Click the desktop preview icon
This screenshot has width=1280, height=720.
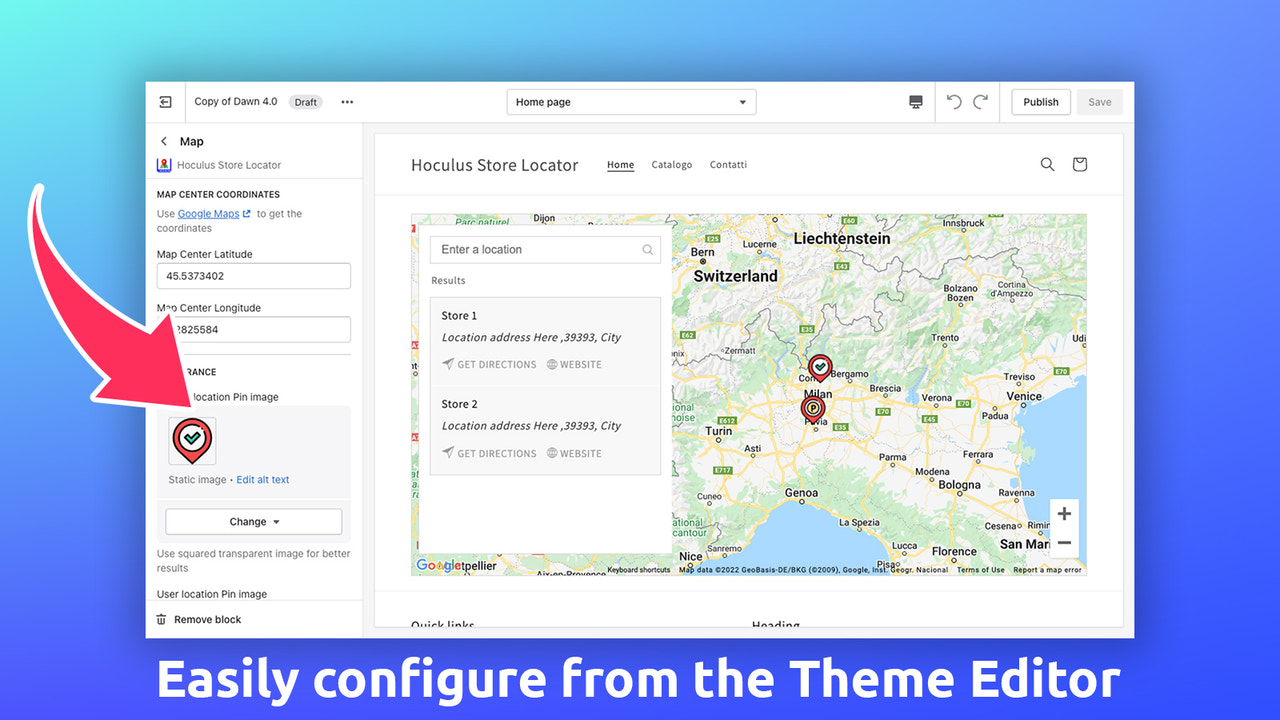tap(915, 101)
